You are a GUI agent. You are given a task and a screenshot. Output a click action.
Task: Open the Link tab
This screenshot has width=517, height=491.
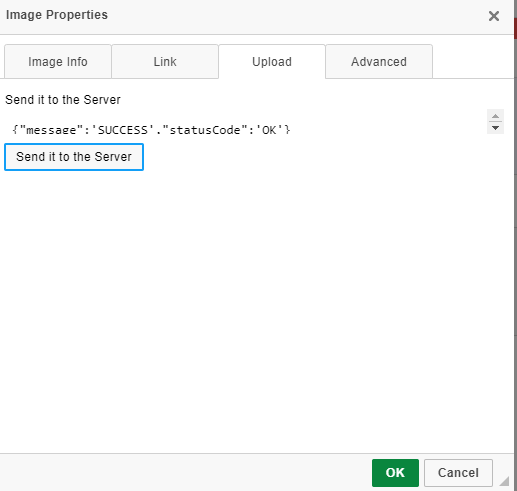165,62
